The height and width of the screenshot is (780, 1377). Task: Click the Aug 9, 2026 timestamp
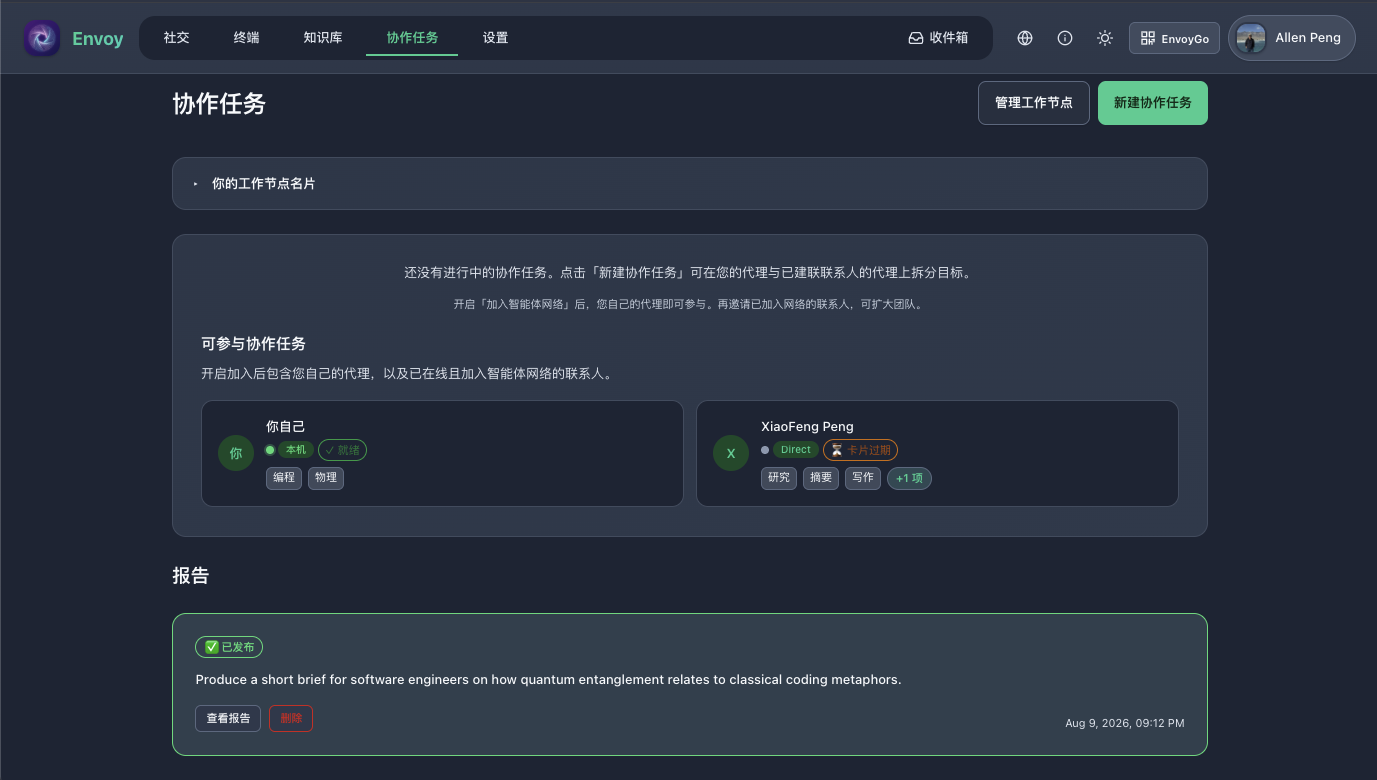[x=1125, y=723]
